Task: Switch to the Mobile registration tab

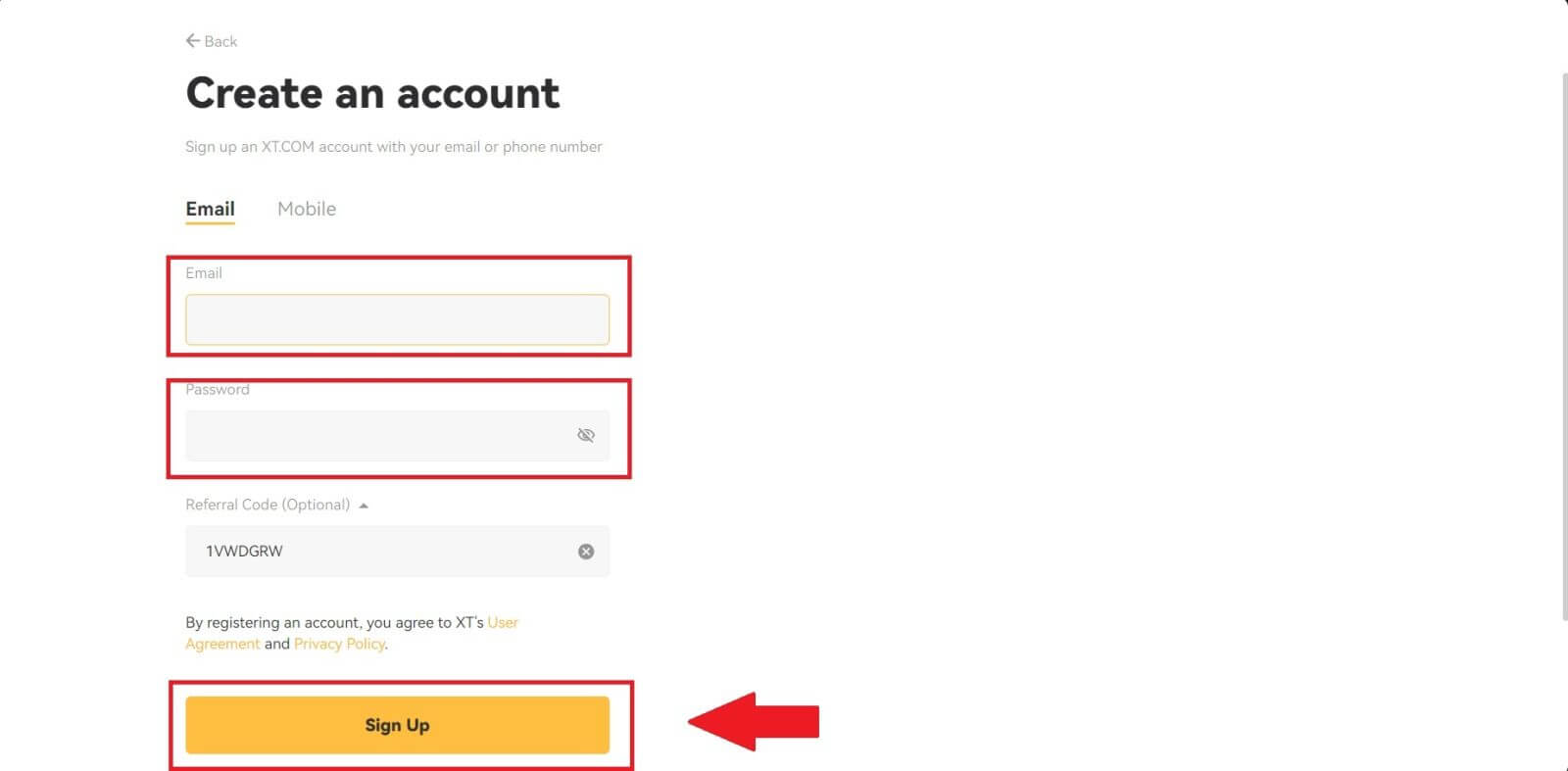Action: 307,209
